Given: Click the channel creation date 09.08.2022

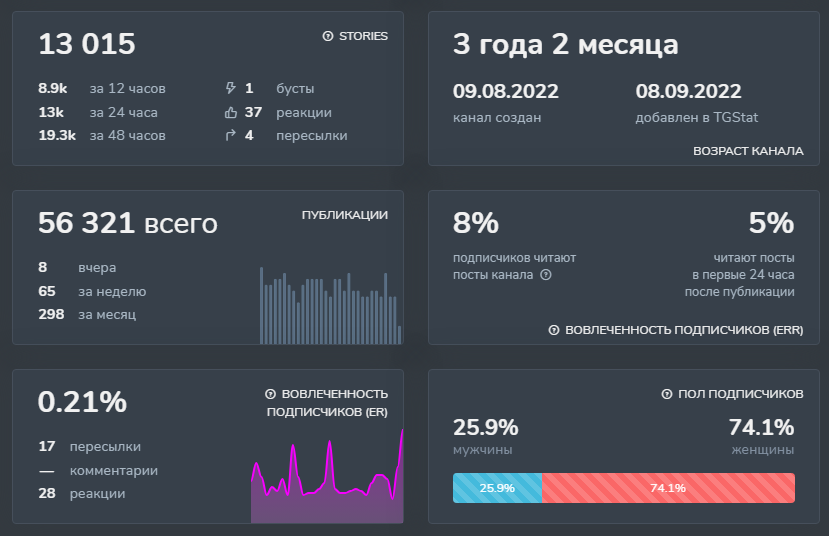Looking at the screenshot, I should pos(505,92).
